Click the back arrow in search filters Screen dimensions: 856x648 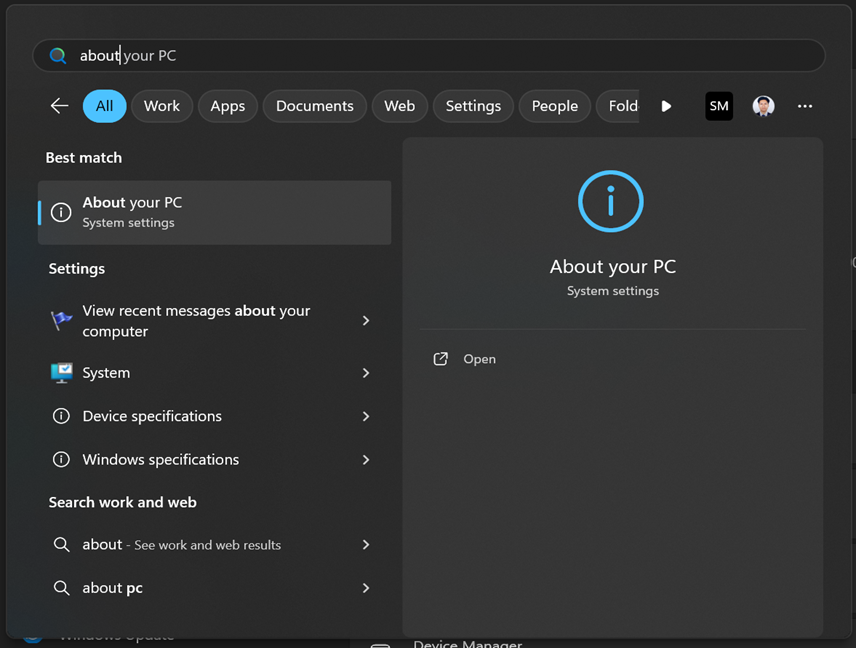(59, 106)
